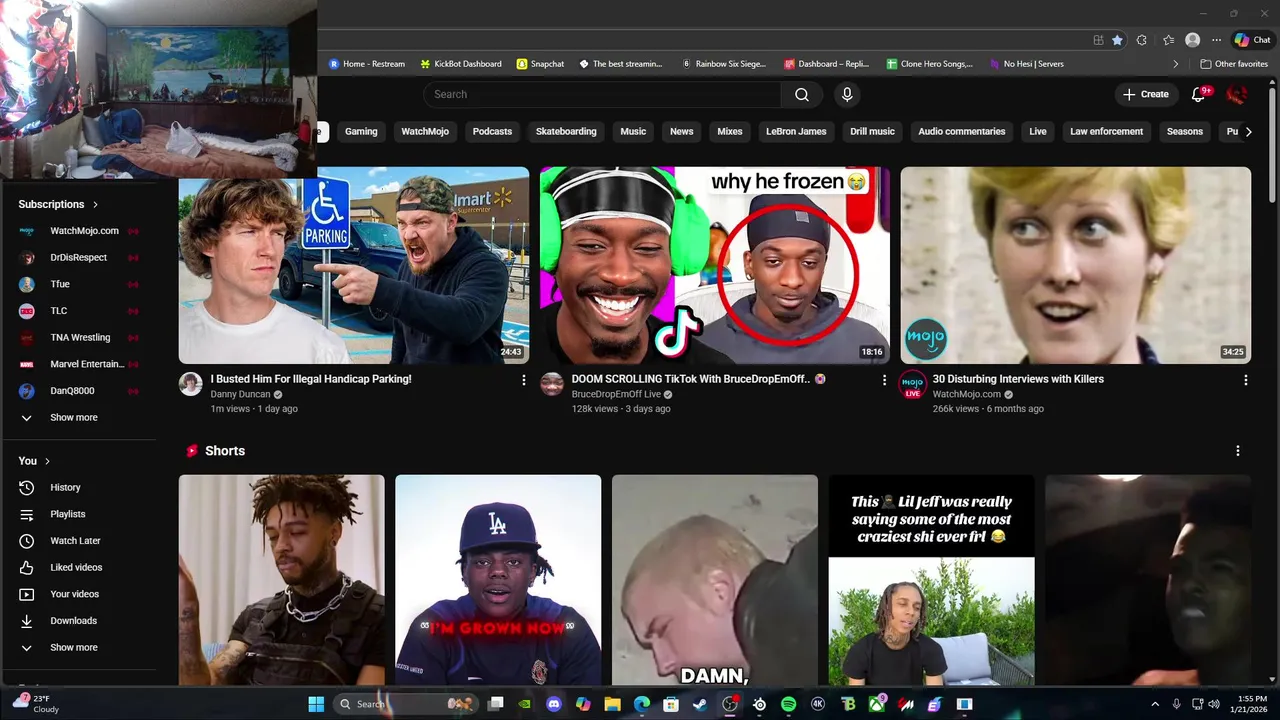1280x720 pixels.
Task: Play the why he frozen video thumbnail
Action: 715,265
